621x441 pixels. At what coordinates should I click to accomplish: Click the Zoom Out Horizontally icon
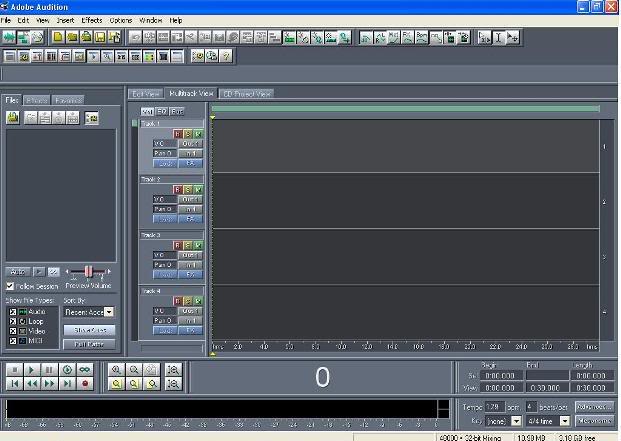[134, 370]
